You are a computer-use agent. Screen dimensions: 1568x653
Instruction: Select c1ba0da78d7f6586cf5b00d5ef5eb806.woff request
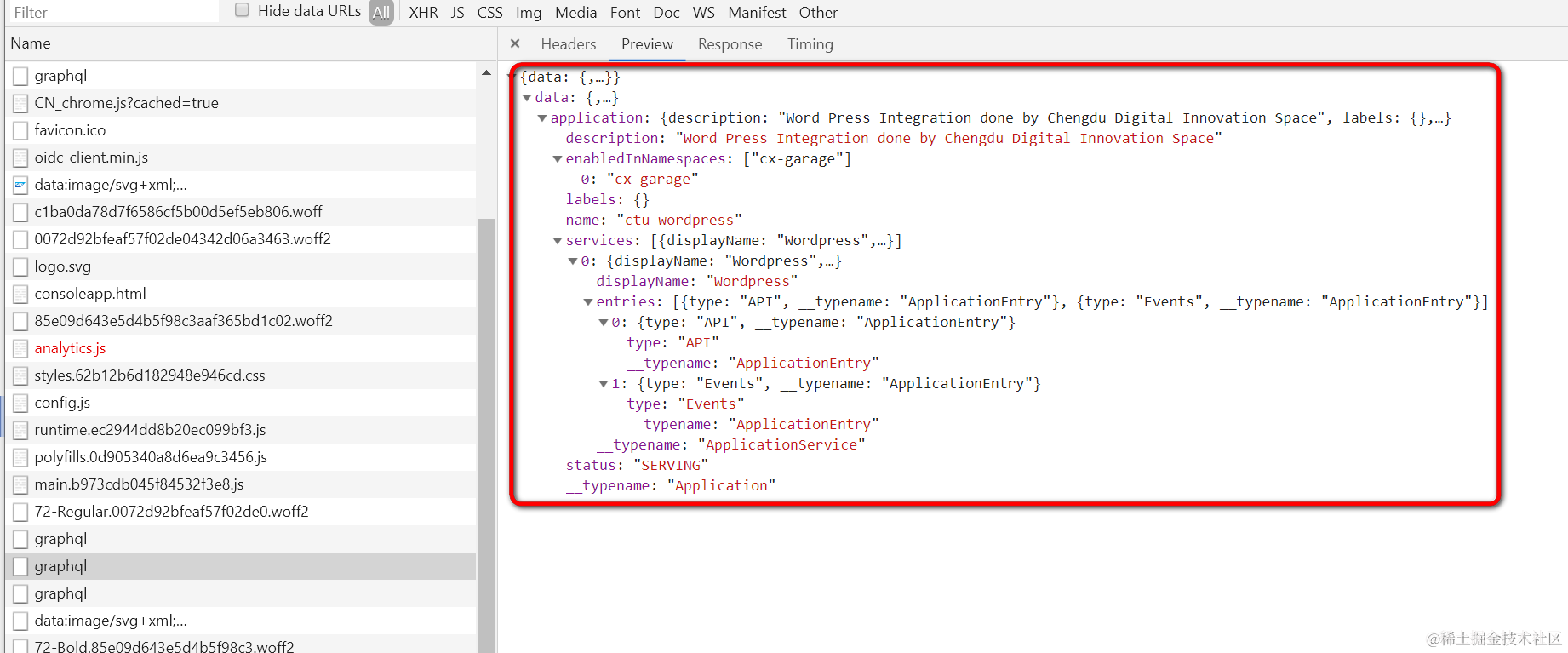coord(241,212)
